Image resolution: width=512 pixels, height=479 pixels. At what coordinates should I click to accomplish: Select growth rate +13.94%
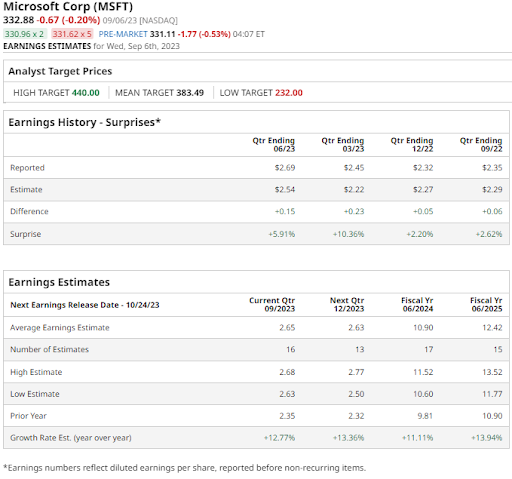[486, 438]
